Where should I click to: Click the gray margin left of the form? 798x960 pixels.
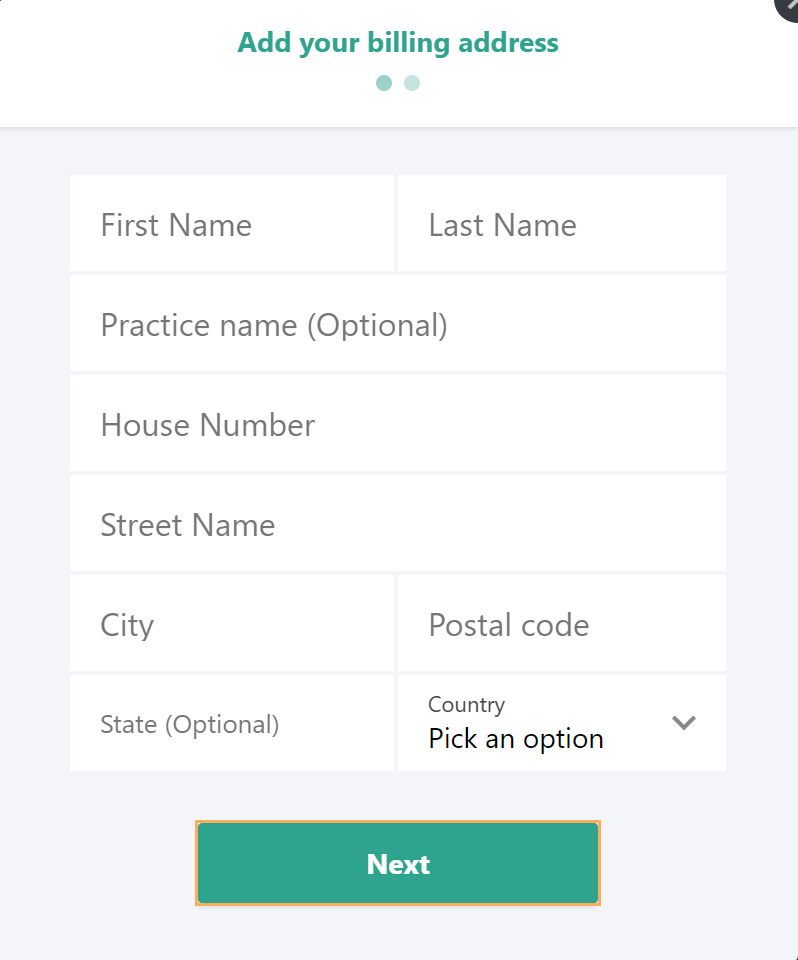pyautogui.click(x=34, y=471)
